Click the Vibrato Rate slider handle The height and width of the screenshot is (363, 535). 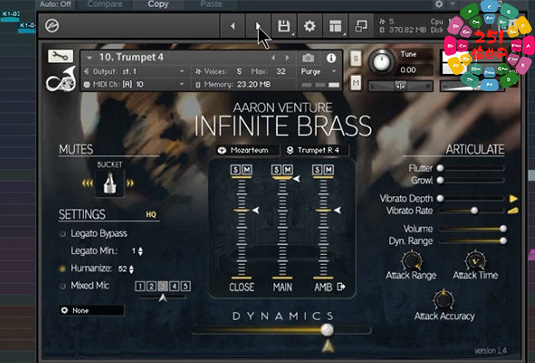click(x=474, y=210)
